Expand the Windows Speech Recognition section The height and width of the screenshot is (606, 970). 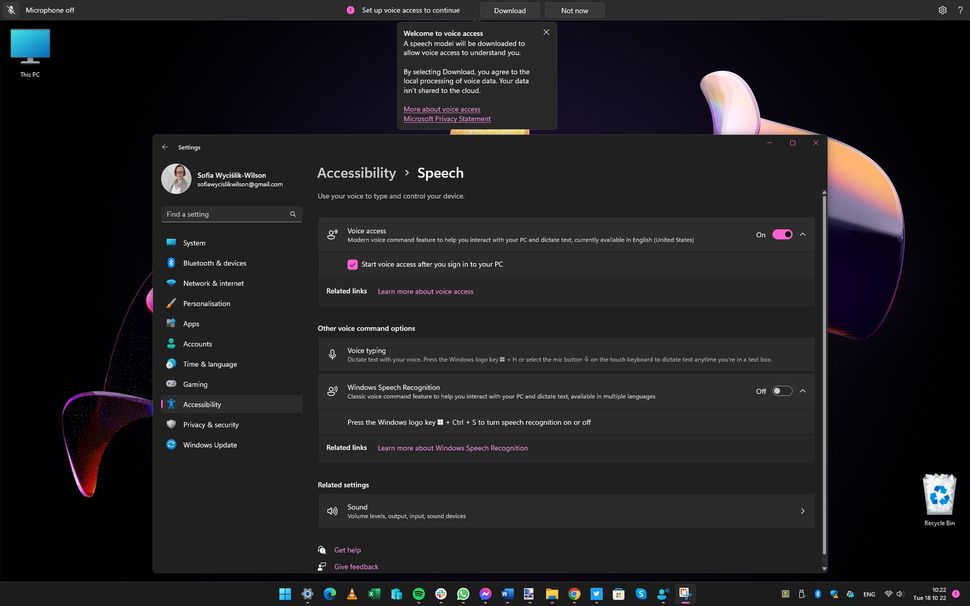click(802, 391)
